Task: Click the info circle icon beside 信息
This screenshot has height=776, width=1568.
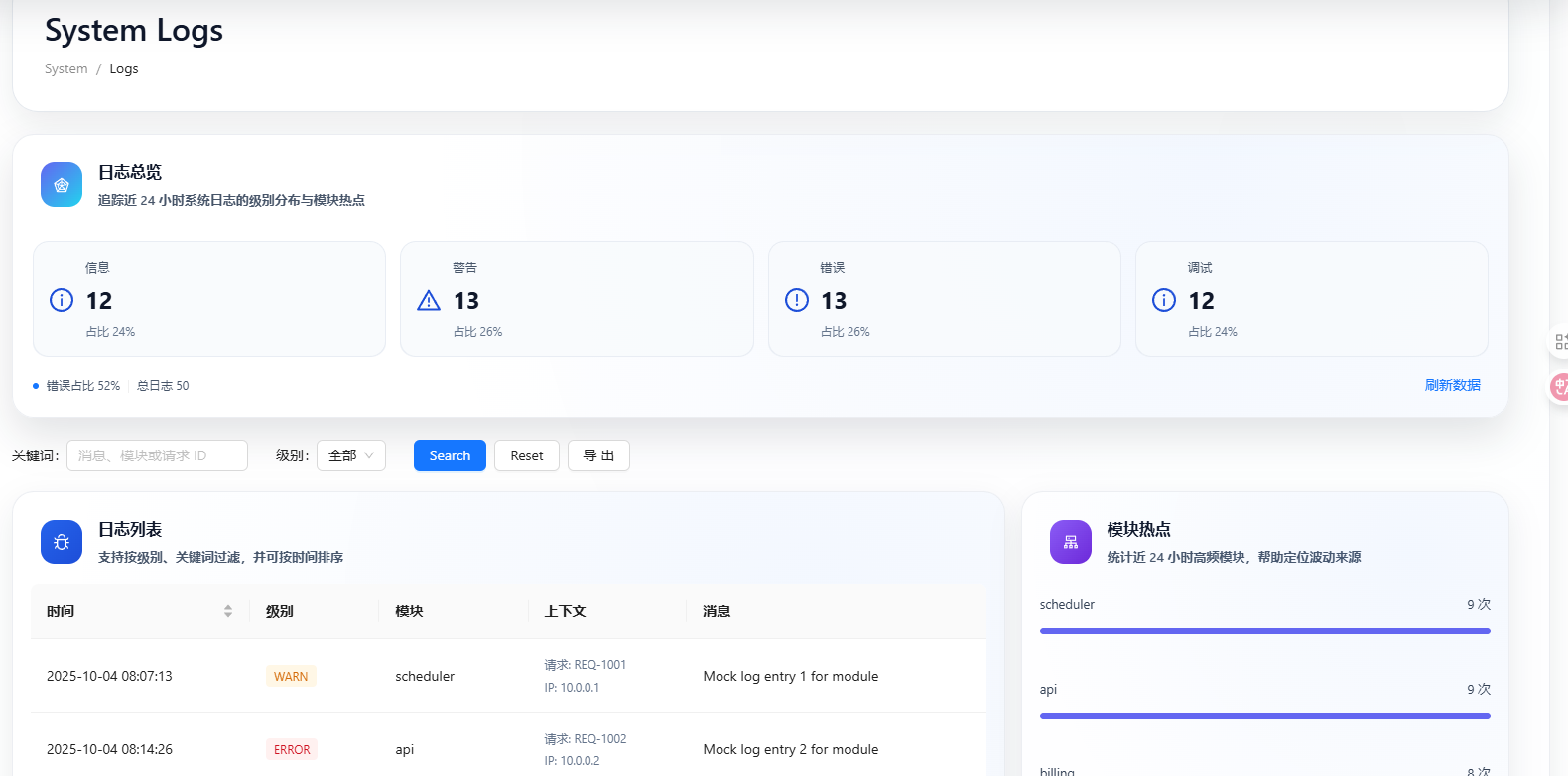Action: 62,300
